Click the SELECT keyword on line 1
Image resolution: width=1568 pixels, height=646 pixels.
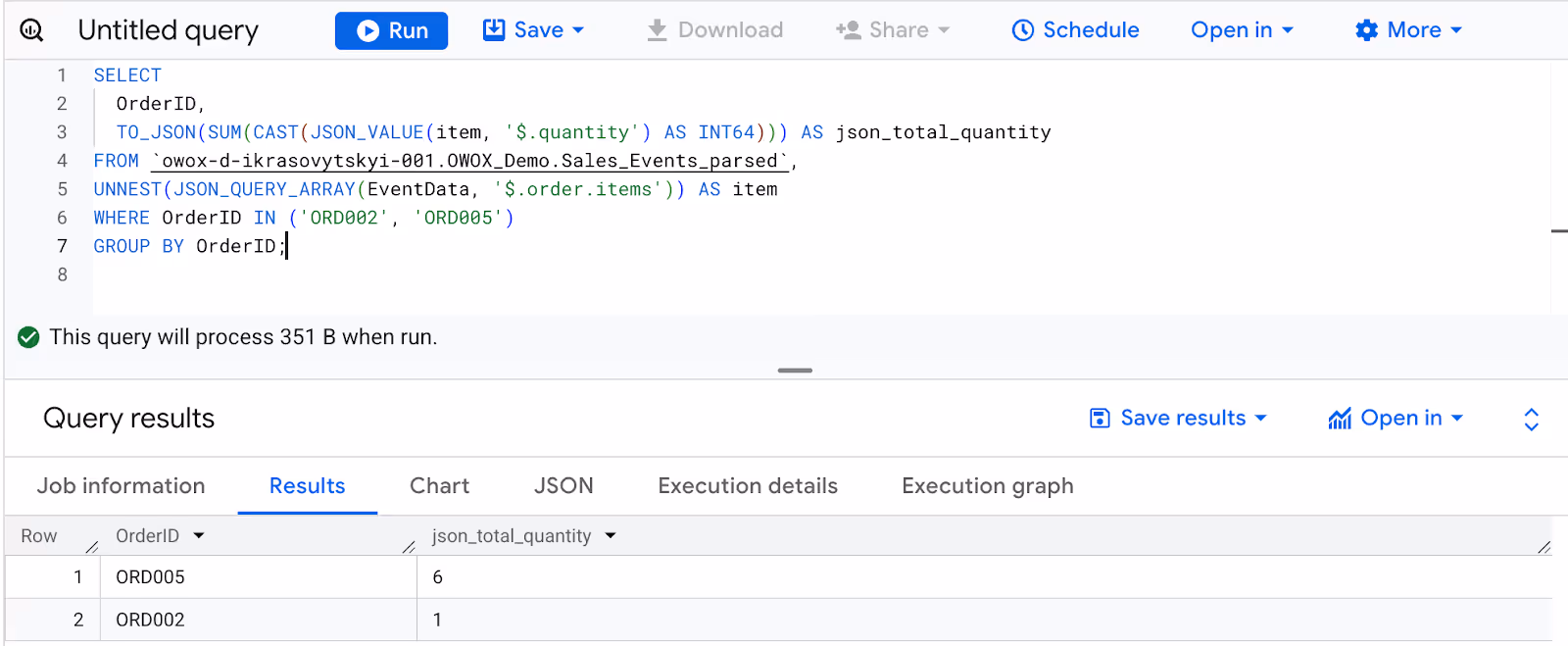pyautogui.click(x=127, y=75)
